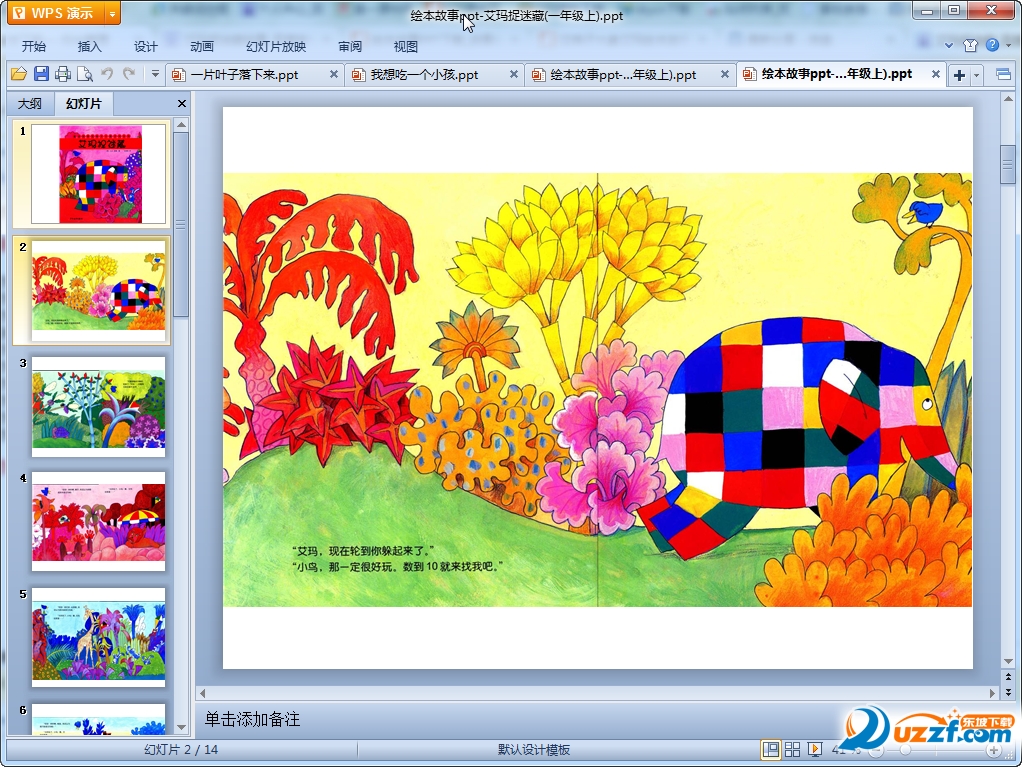Save the presentation with the floppy disk icon
This screenshot has height=767, width=1022.
pos(41,74)
